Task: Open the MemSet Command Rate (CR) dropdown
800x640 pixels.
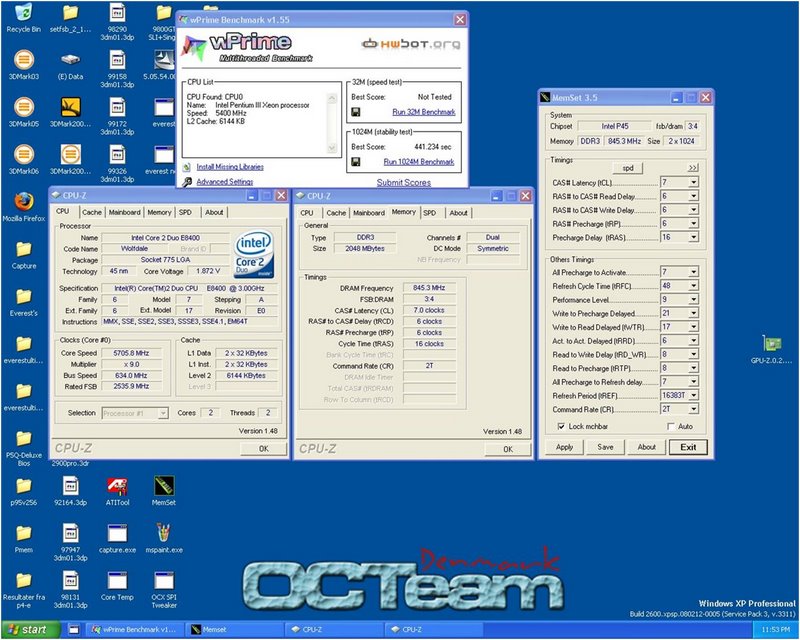Action: [x=693, y=409]
